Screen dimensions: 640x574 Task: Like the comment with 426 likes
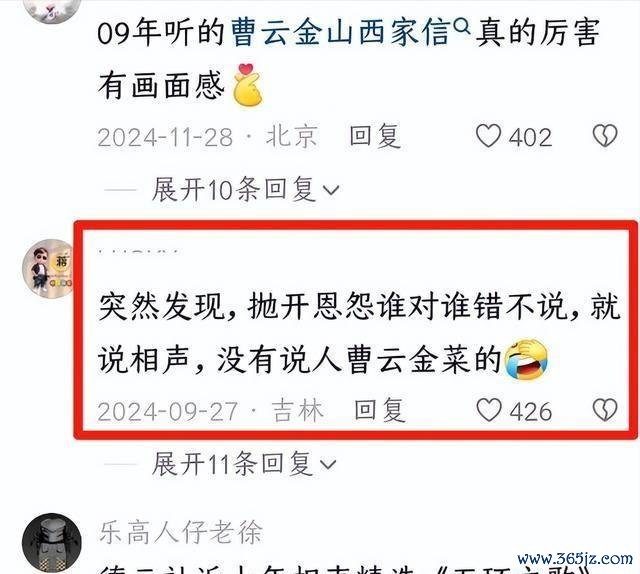[x=489, y=410]
